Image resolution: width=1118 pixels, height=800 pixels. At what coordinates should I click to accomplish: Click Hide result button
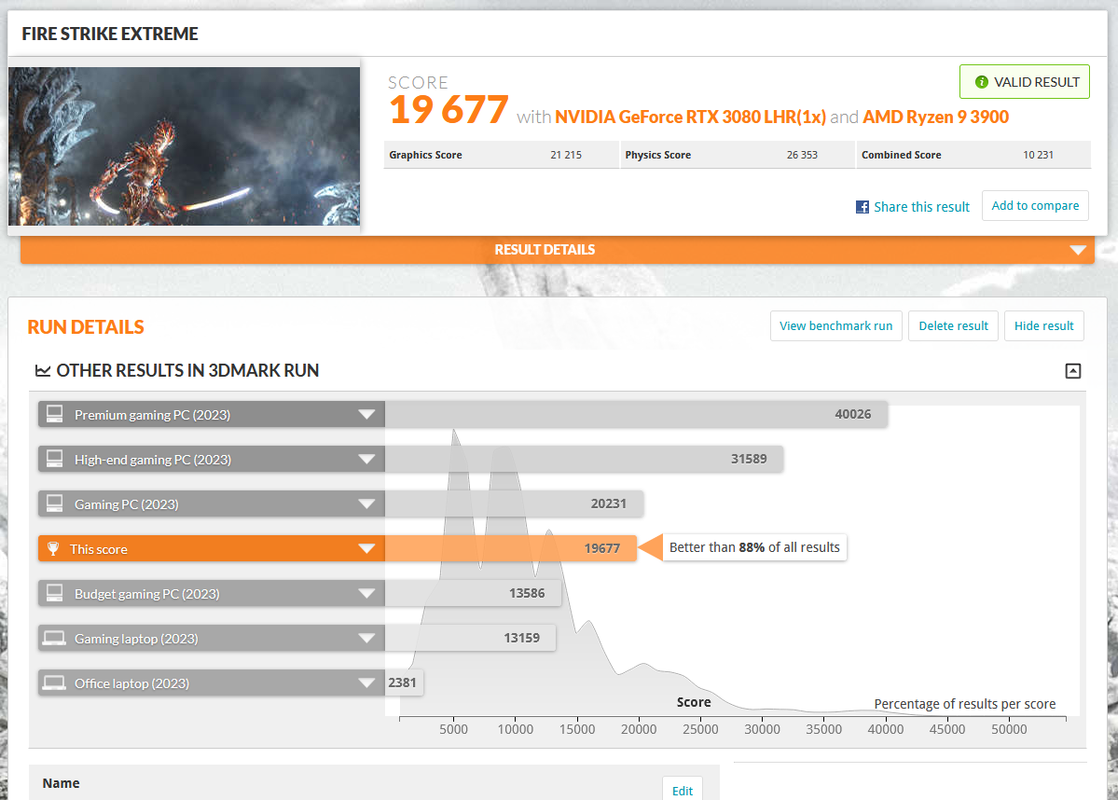[x=1044, y=326]
